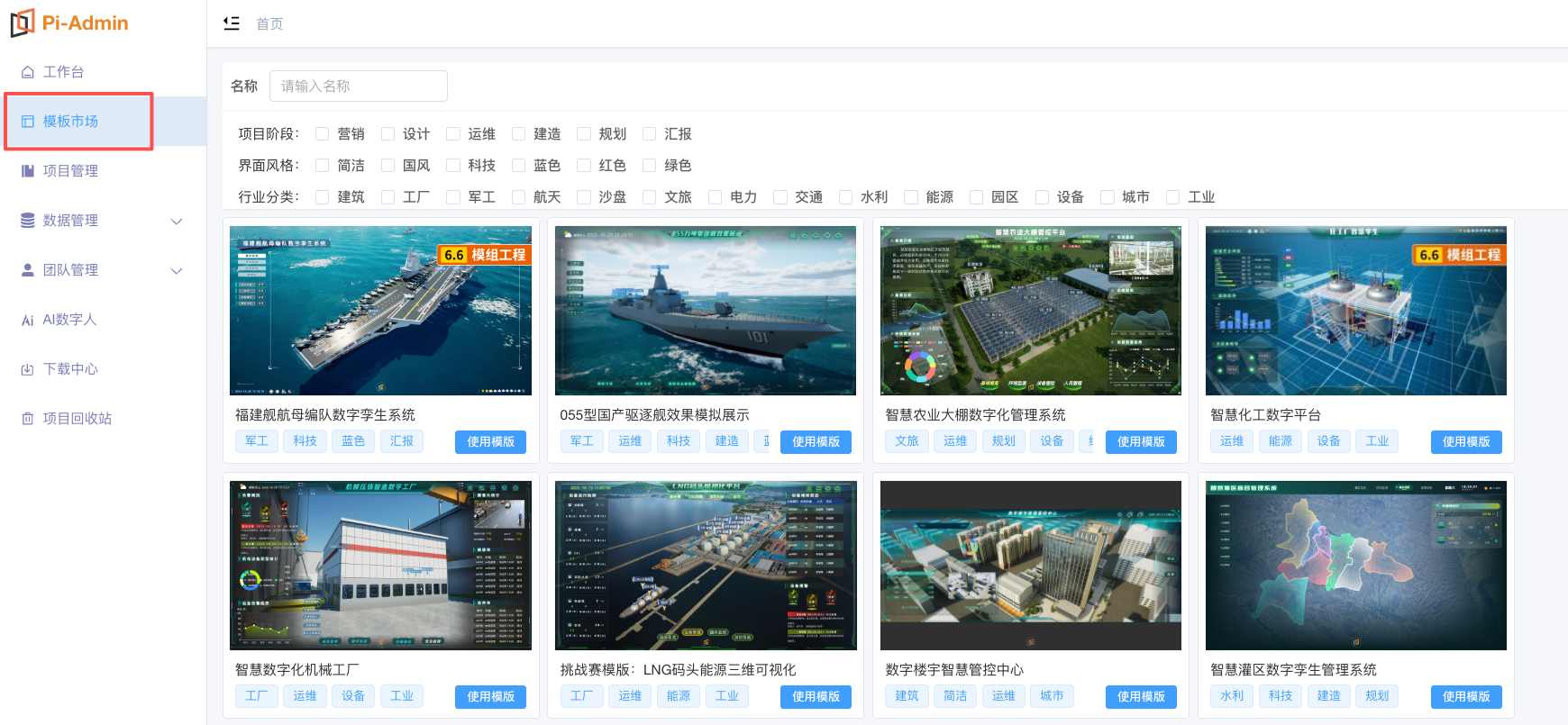
Task: Click the AI数字人 icon
Action: point(28,320)
